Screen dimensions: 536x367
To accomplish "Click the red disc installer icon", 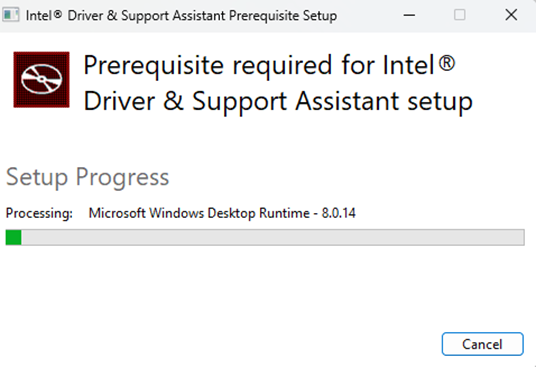I will pos(41,80).
